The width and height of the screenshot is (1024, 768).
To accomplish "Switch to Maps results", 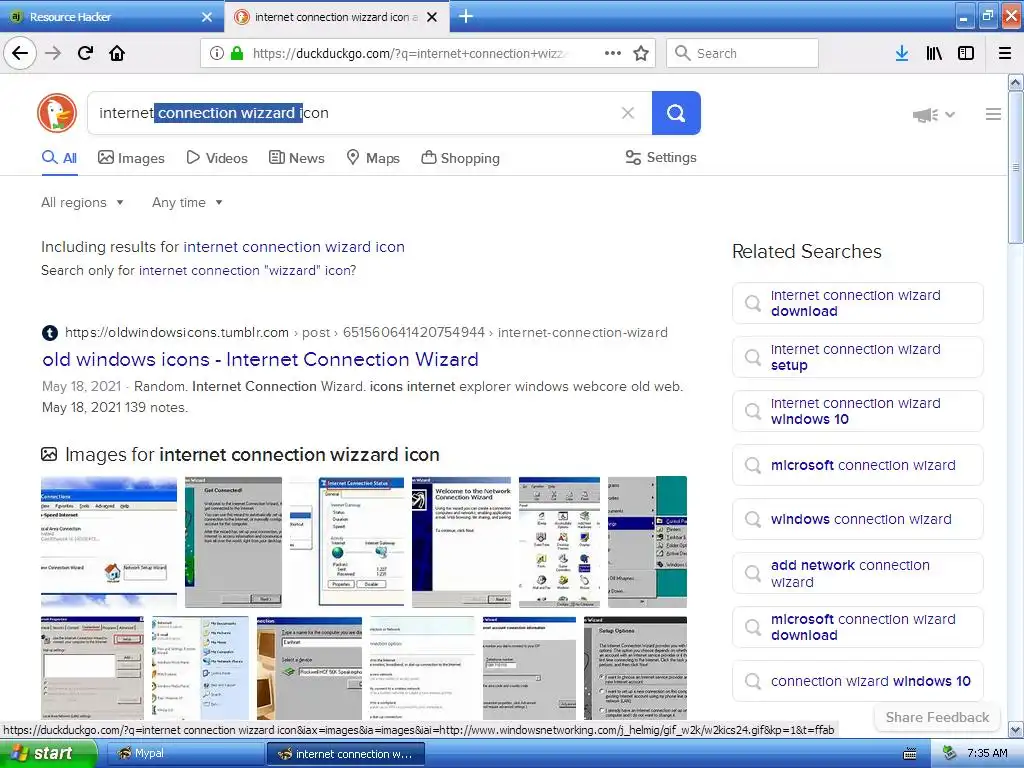I will (x=373, y=158).
